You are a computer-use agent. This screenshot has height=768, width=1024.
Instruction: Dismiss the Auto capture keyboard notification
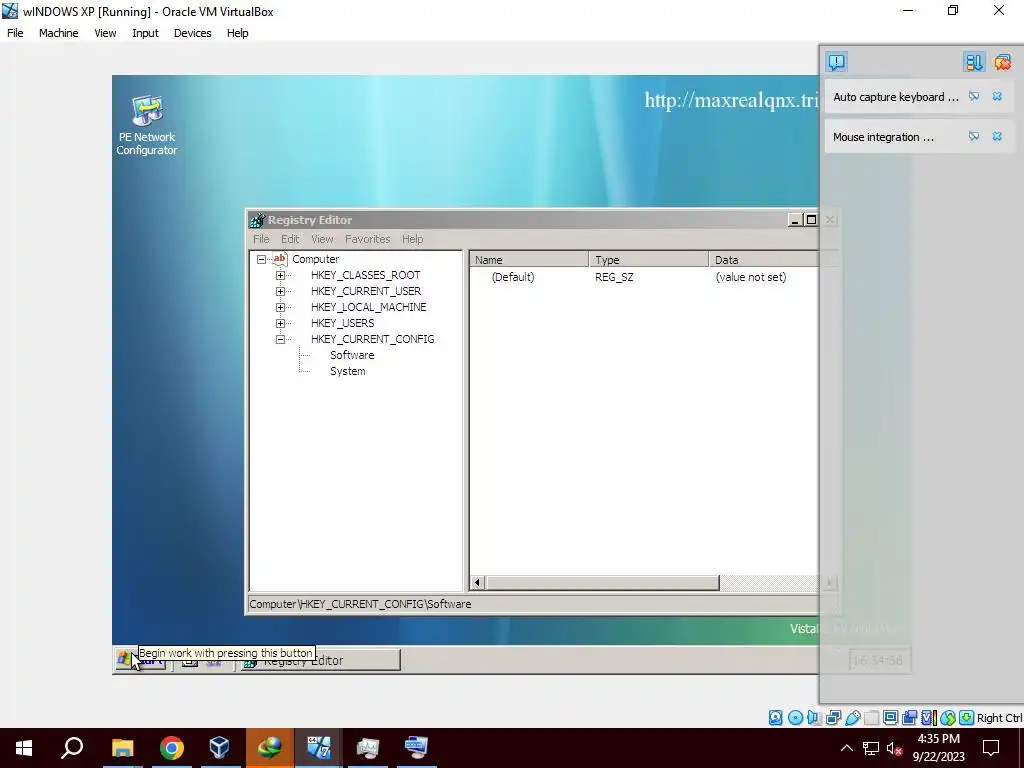(997, 97)
